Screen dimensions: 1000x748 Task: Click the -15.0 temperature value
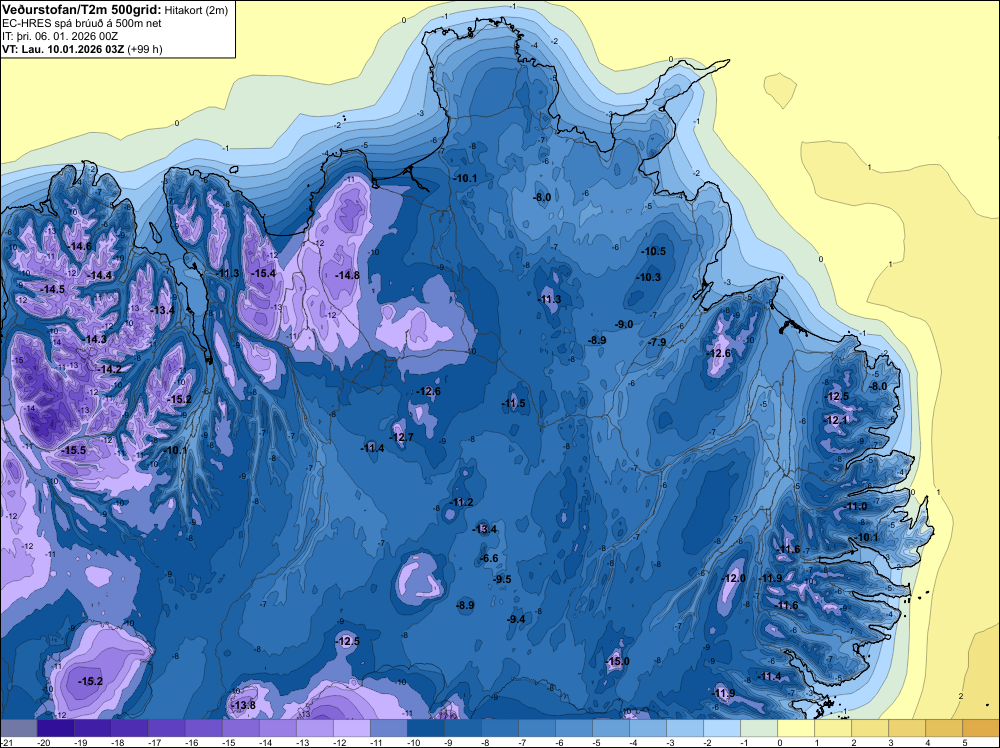[x=617, y=662]
